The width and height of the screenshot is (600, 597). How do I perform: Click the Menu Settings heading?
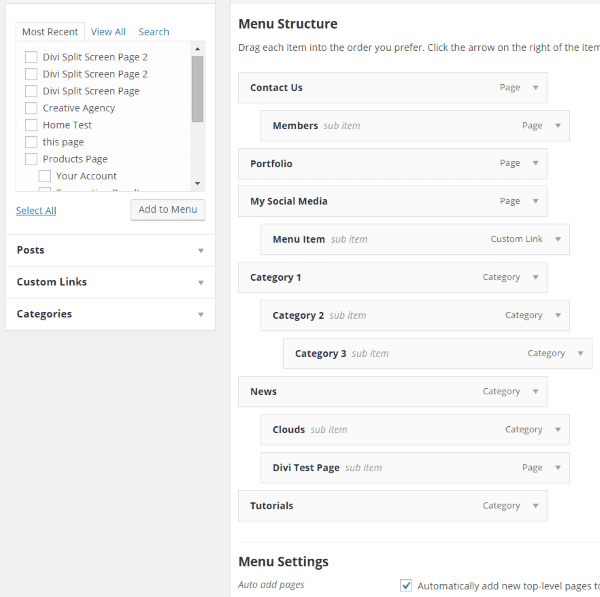(x=284, y=562)
